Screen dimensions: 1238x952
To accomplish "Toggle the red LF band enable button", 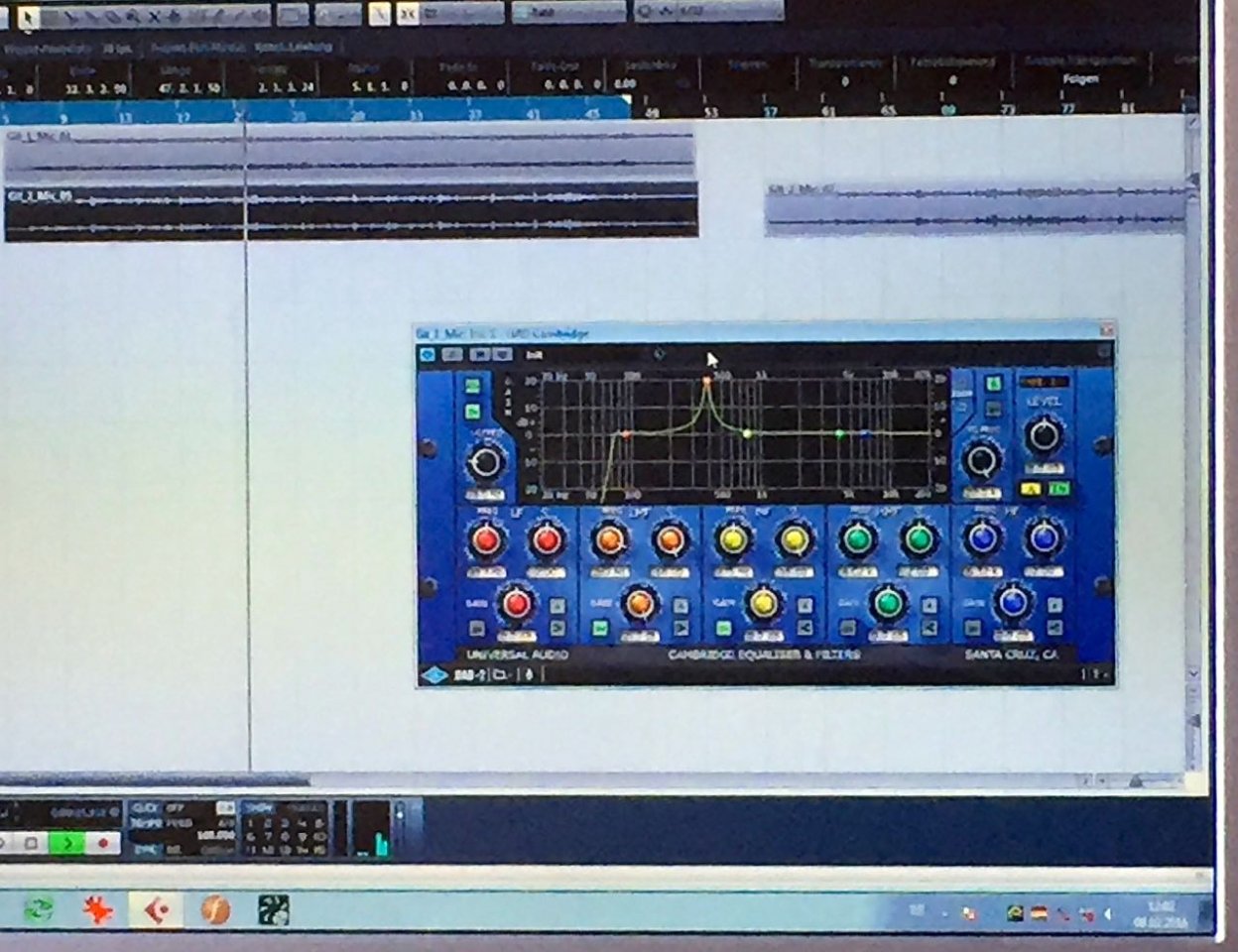I will pyautogui.click(x=477, y=629).
